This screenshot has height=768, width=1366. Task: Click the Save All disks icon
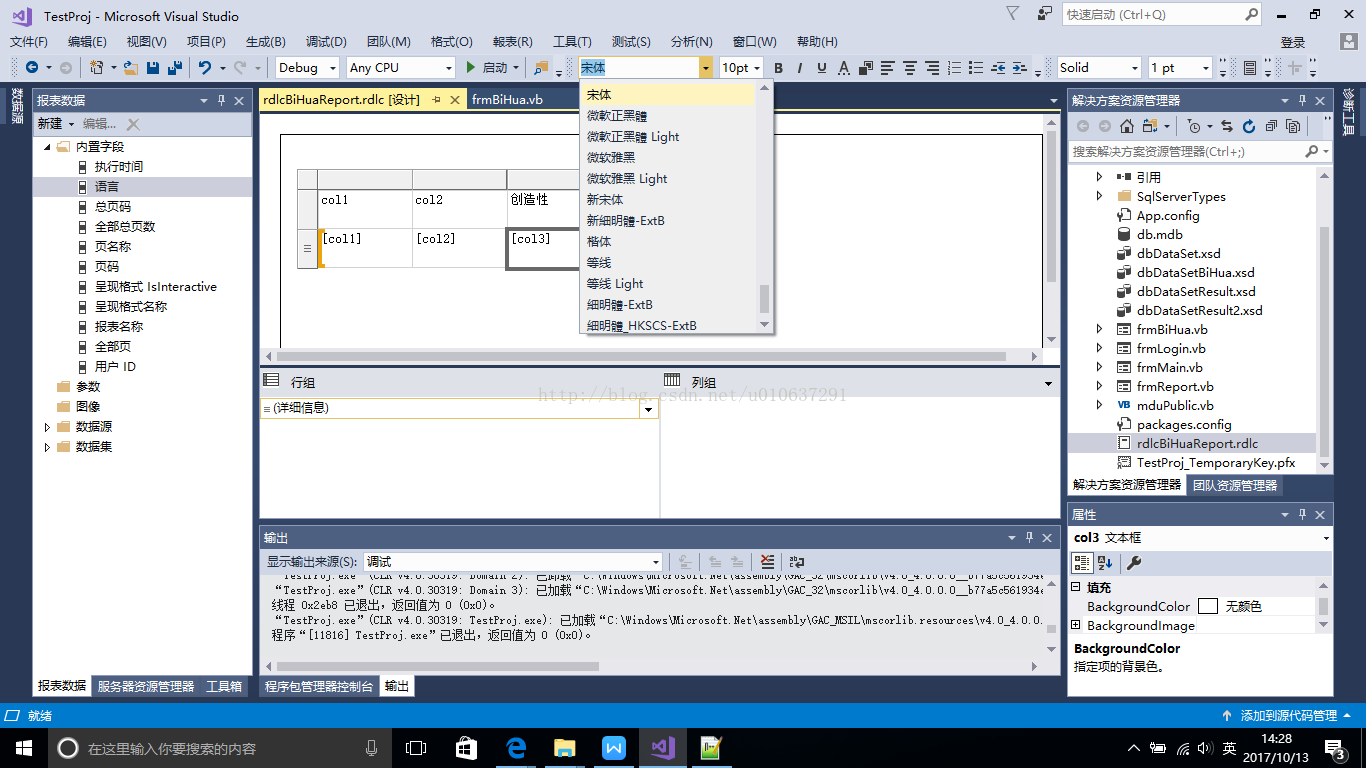click(x=175, y=68)
